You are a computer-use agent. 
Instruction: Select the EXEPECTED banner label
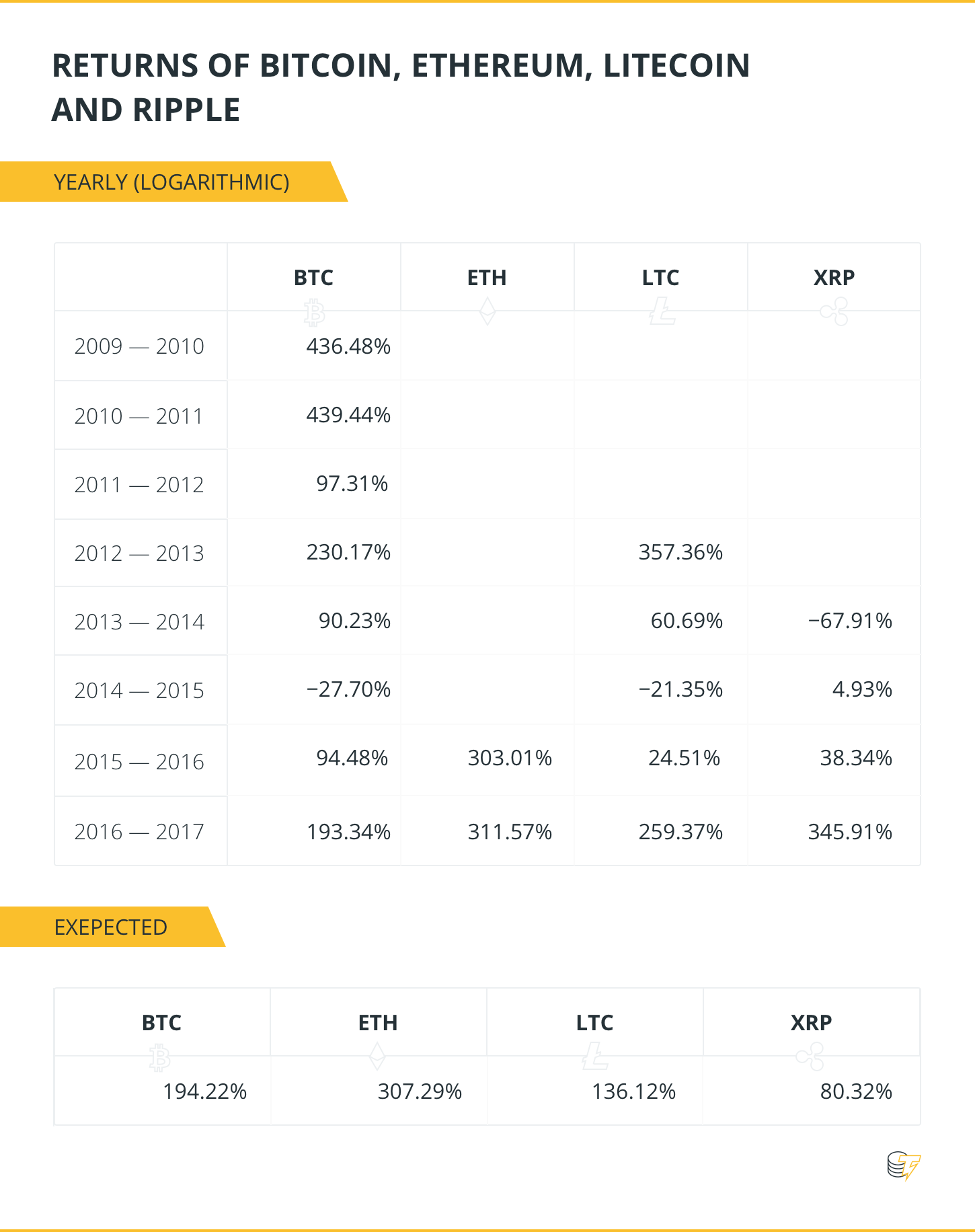111,927
